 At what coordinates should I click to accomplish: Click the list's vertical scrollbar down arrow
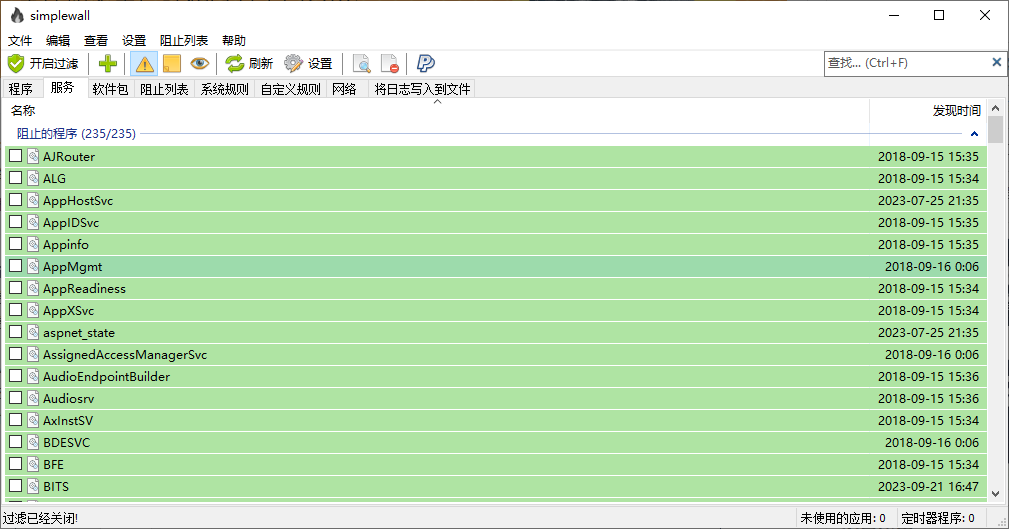(995, 492)
